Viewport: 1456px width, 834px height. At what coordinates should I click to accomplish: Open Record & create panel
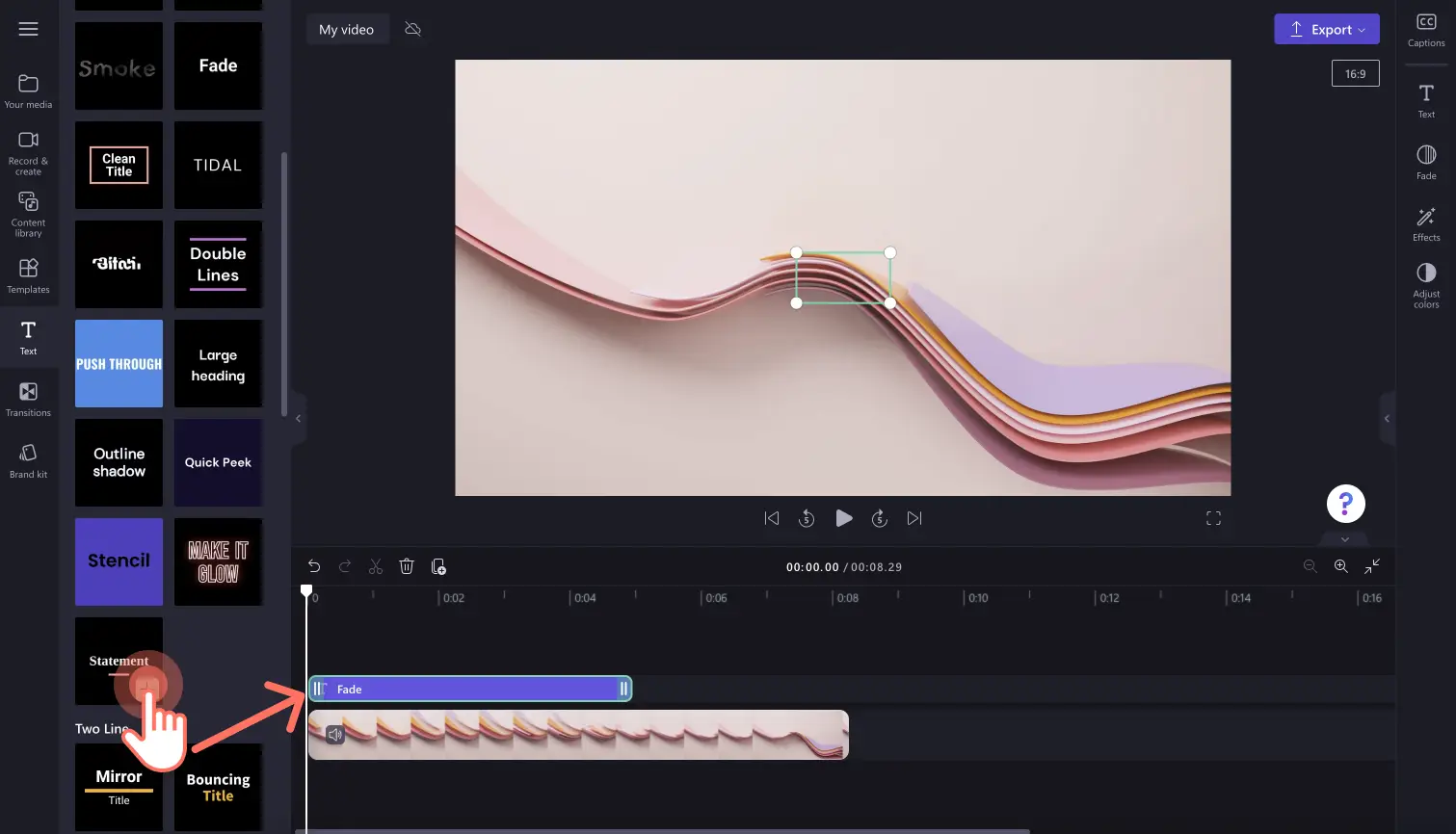(x=29, y=153)
